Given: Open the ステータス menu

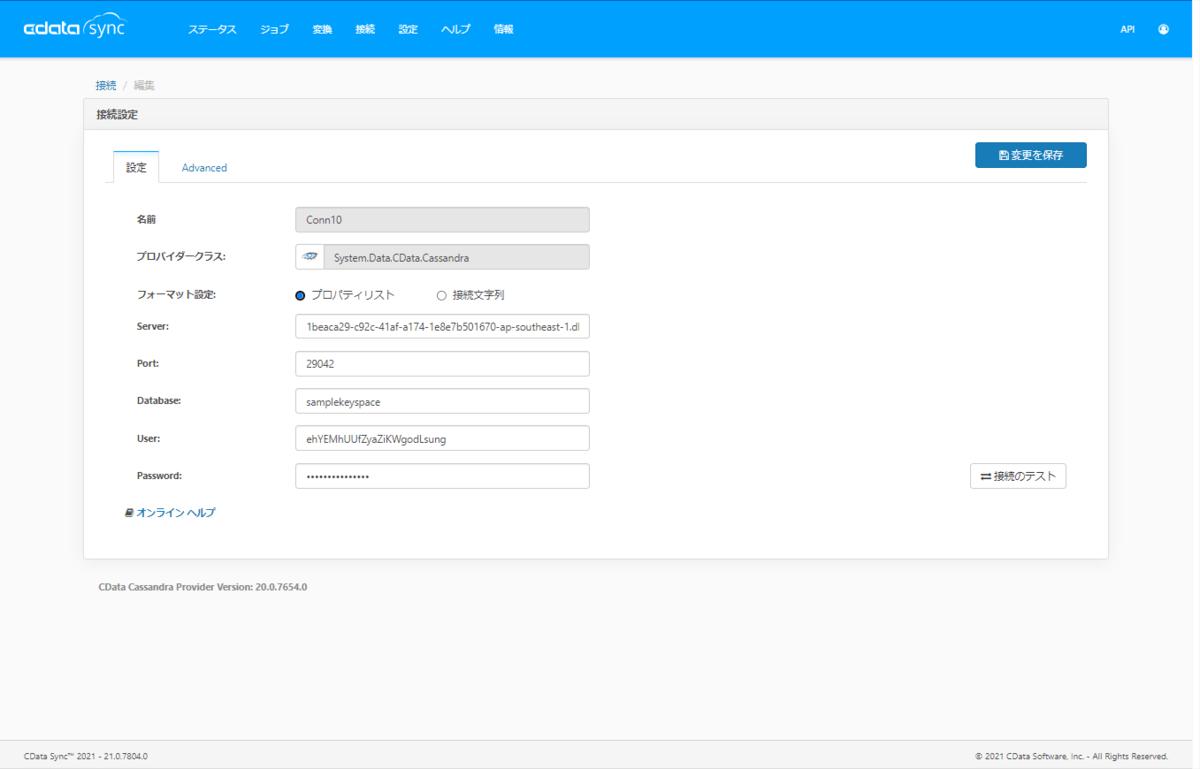Looking at the screenshot, I should pos(212,29).
